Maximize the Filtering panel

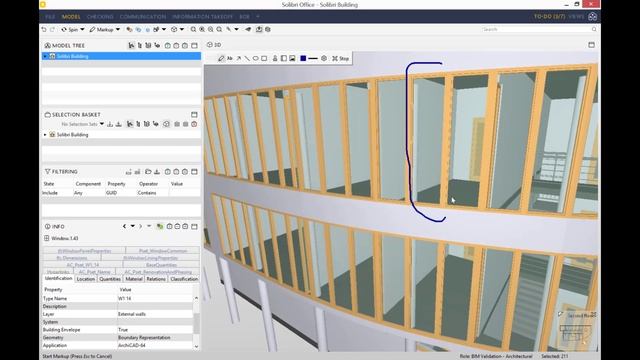pos(194,172)
